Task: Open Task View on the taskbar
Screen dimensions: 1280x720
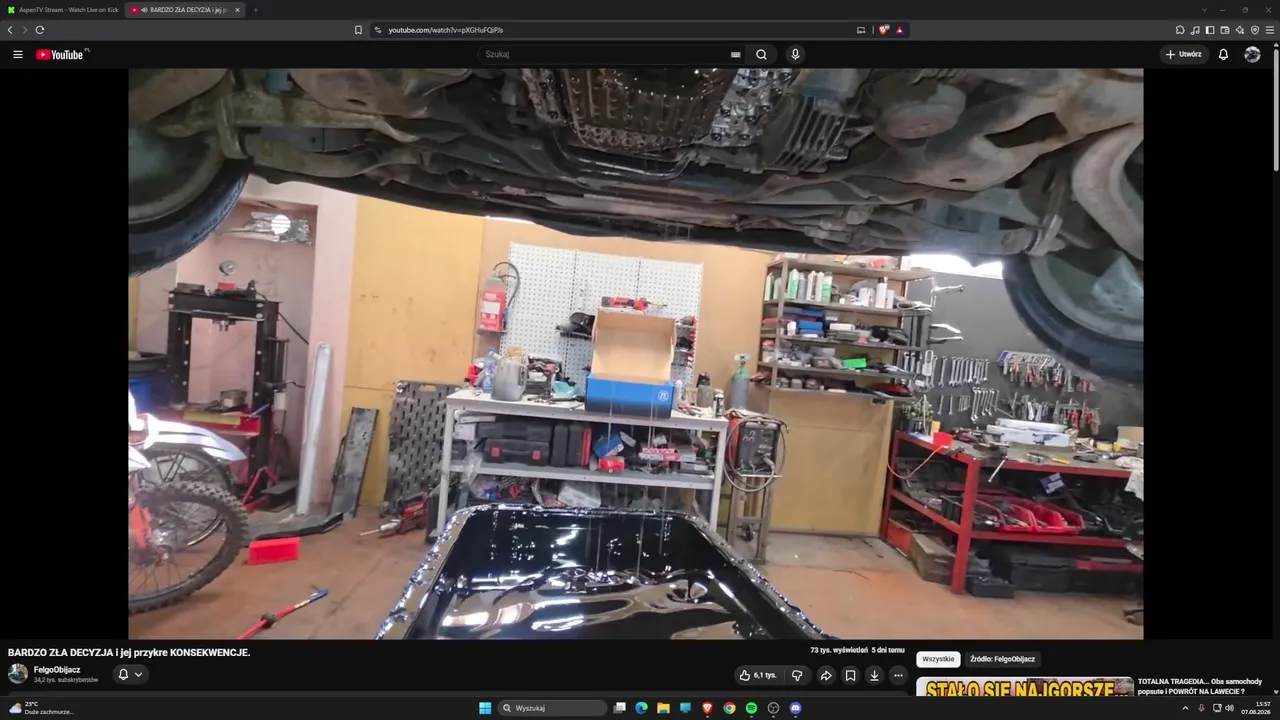Action: [x=620, y=708]
